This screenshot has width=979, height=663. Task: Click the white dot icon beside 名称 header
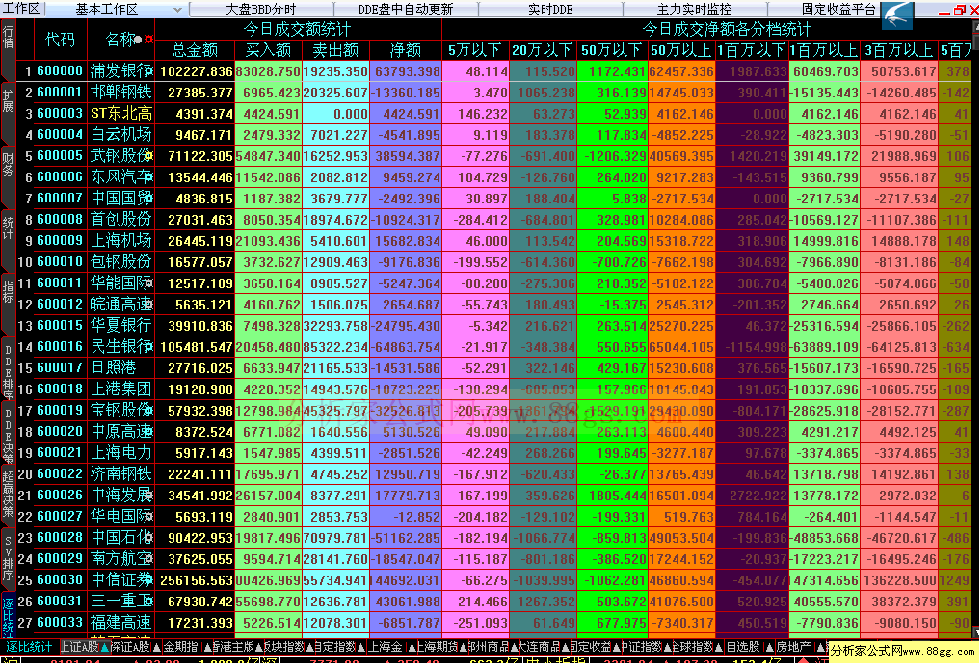(139, 39)
